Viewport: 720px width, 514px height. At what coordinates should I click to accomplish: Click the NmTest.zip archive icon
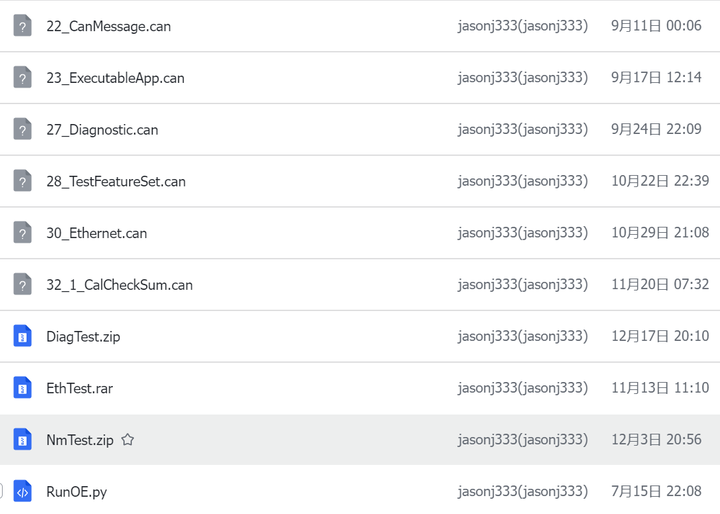[22, 440]
